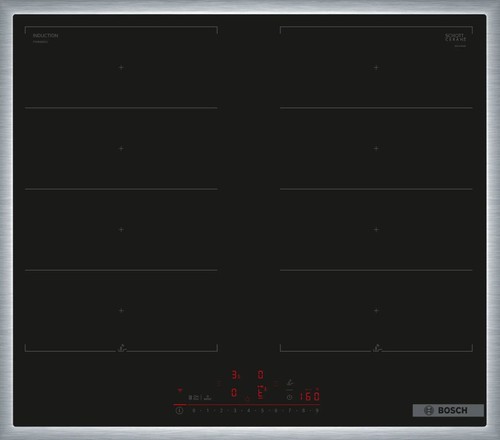Tap the pan move icon above timer
Viewport: 500px width, 440px height.
click(290, 383)
